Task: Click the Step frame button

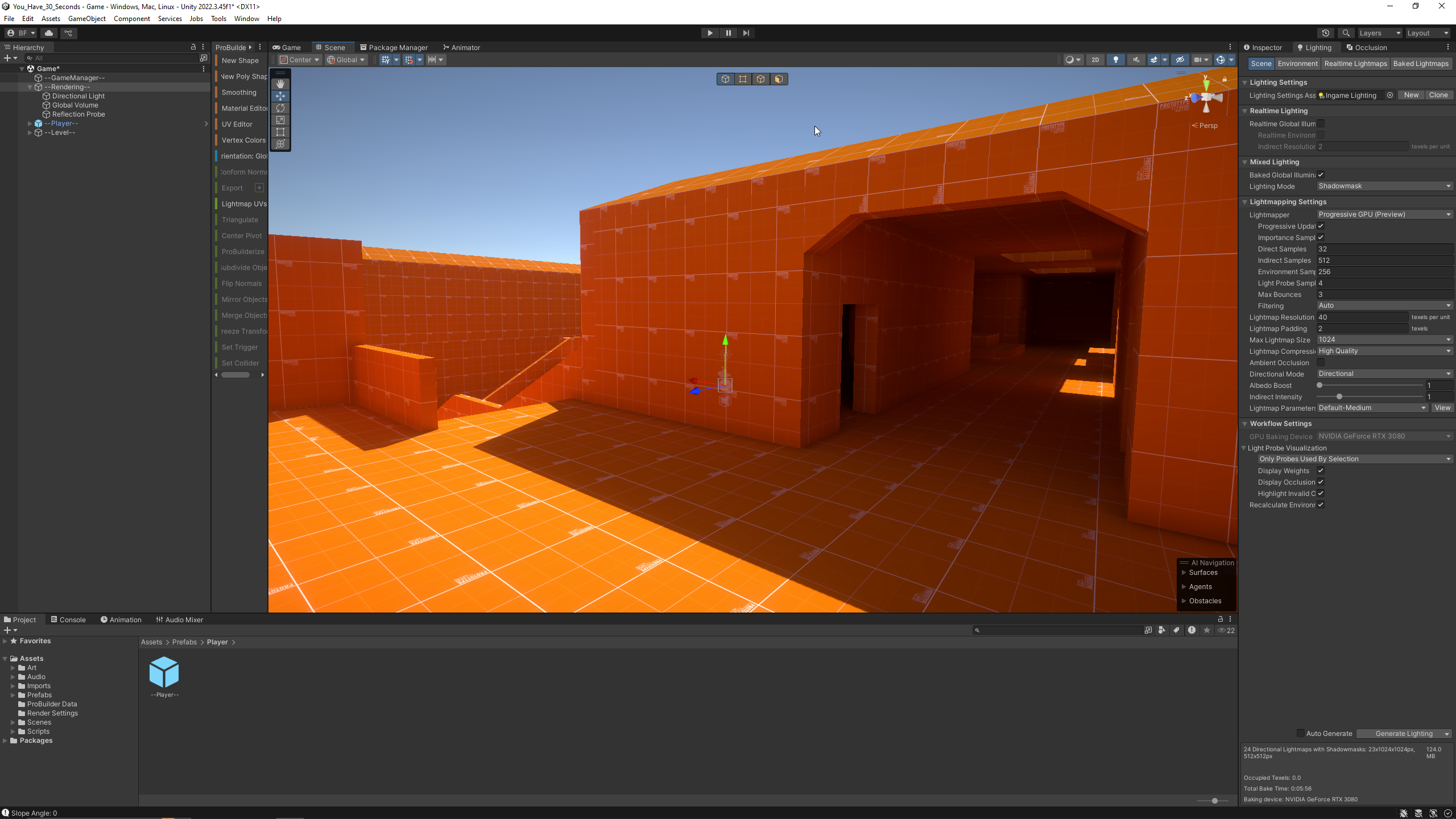Action: click(x=746, y=33)
